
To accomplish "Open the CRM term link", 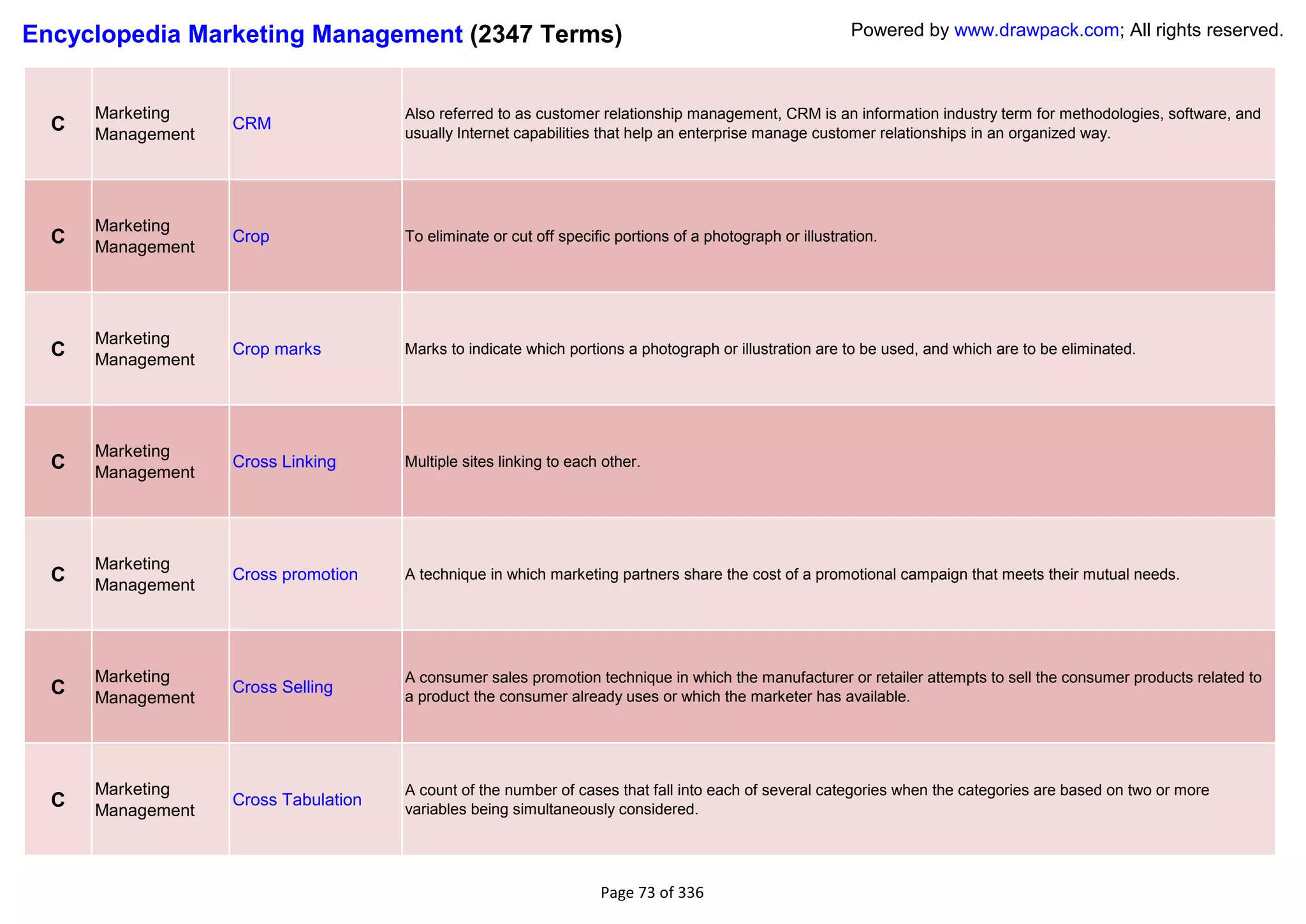I will pos(252,123).
